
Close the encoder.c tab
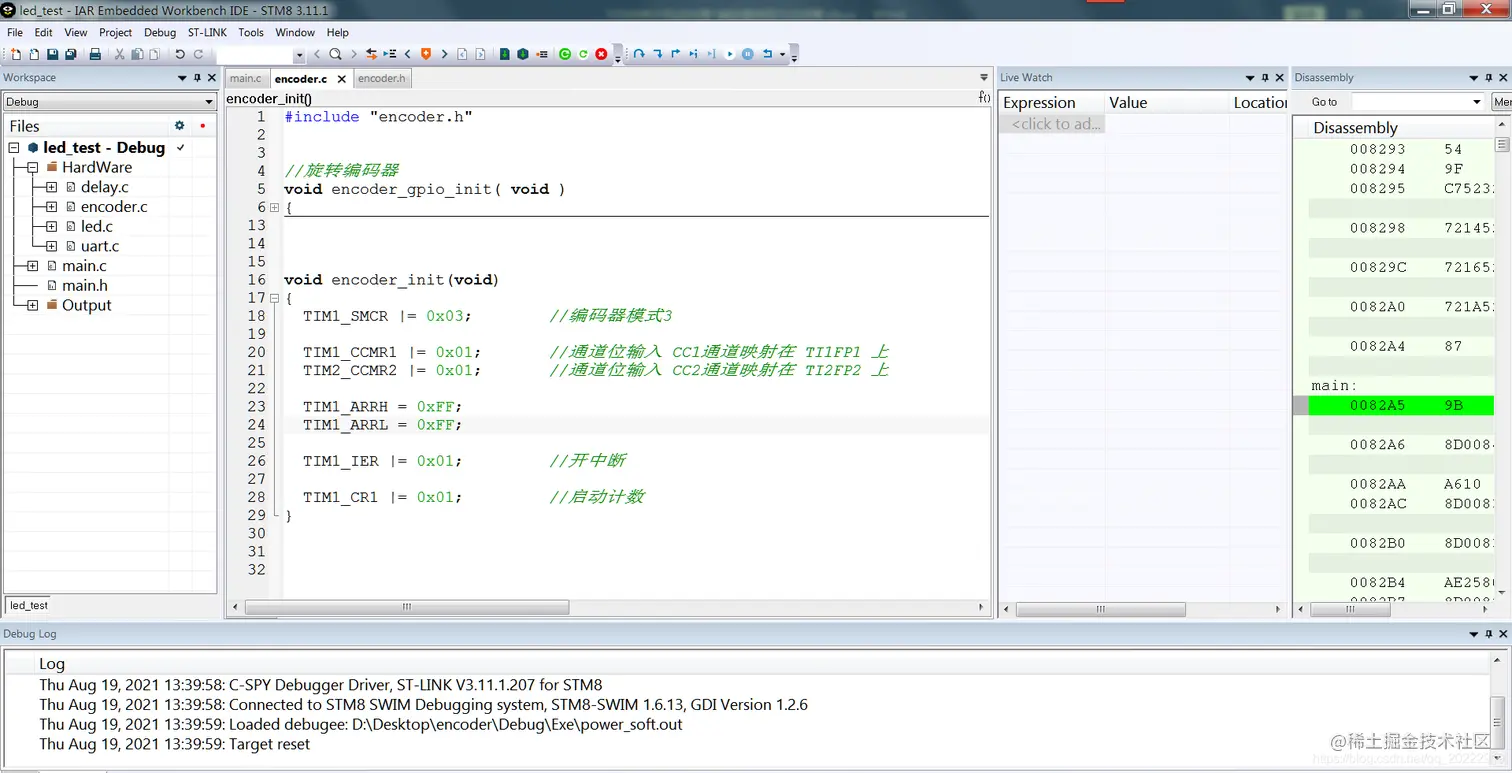point(341,78)
